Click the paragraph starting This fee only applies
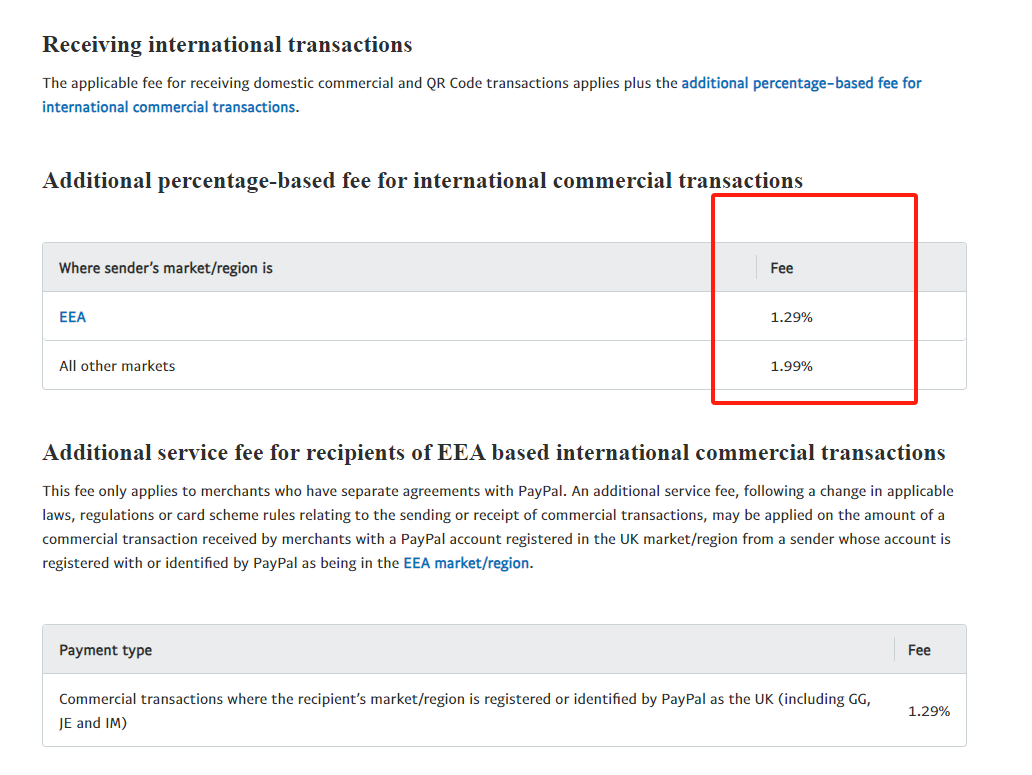 point(498,527)
